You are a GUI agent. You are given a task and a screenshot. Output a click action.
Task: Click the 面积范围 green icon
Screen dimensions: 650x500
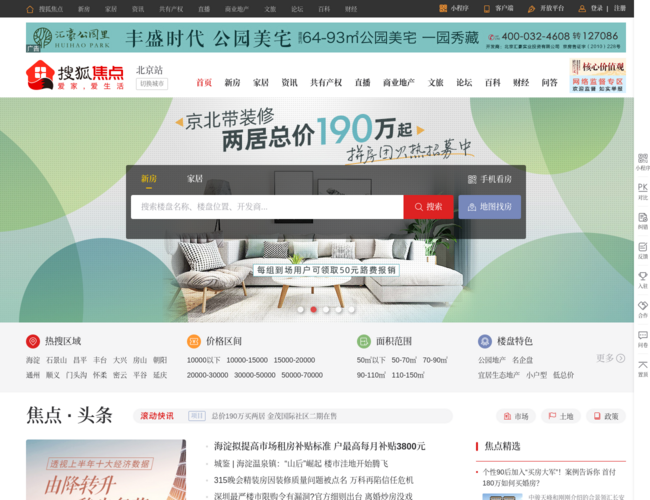[364, 341]
